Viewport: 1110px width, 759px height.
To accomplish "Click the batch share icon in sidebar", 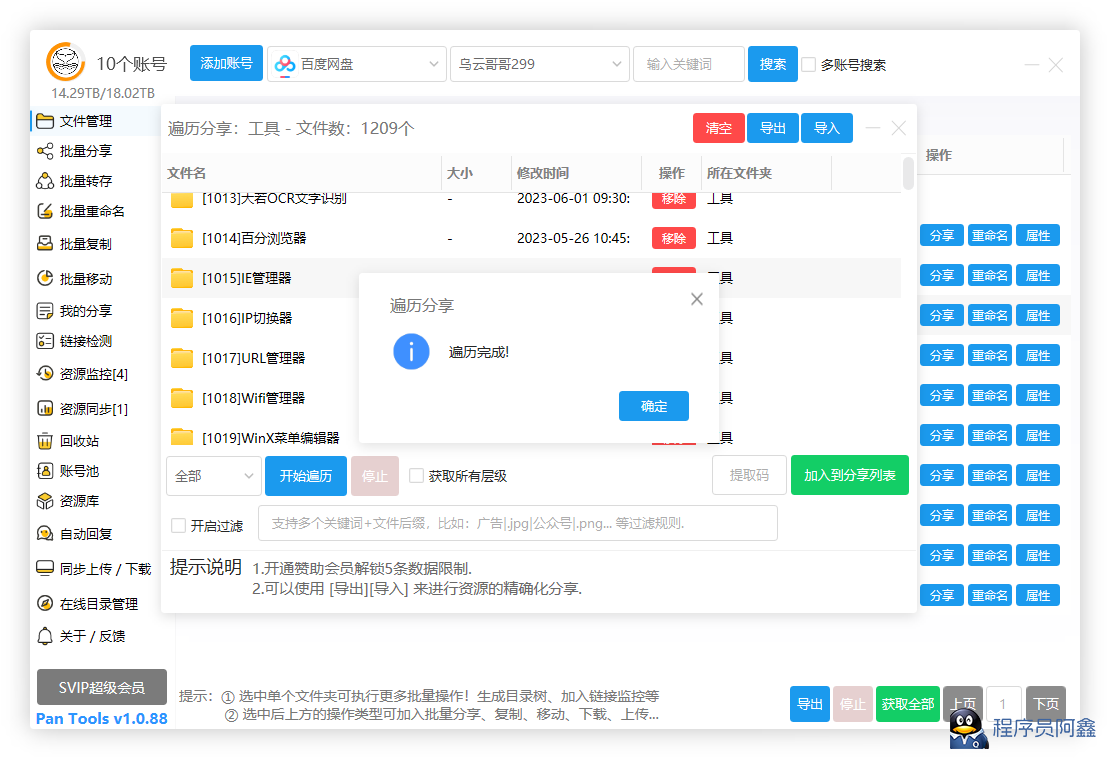I will (44, 151).
